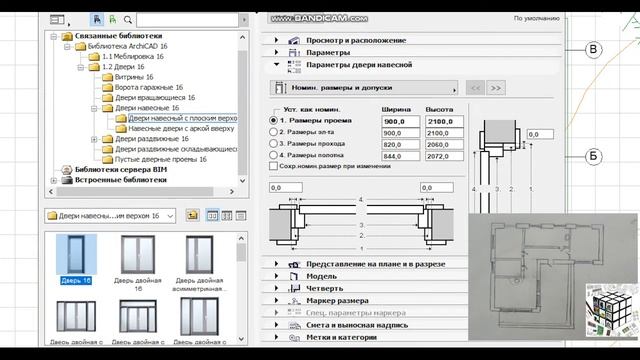The width and height of the screenshot is (640, 360).
Task: Collapse the Двери навесные 16 node
Action: [94, 108]
